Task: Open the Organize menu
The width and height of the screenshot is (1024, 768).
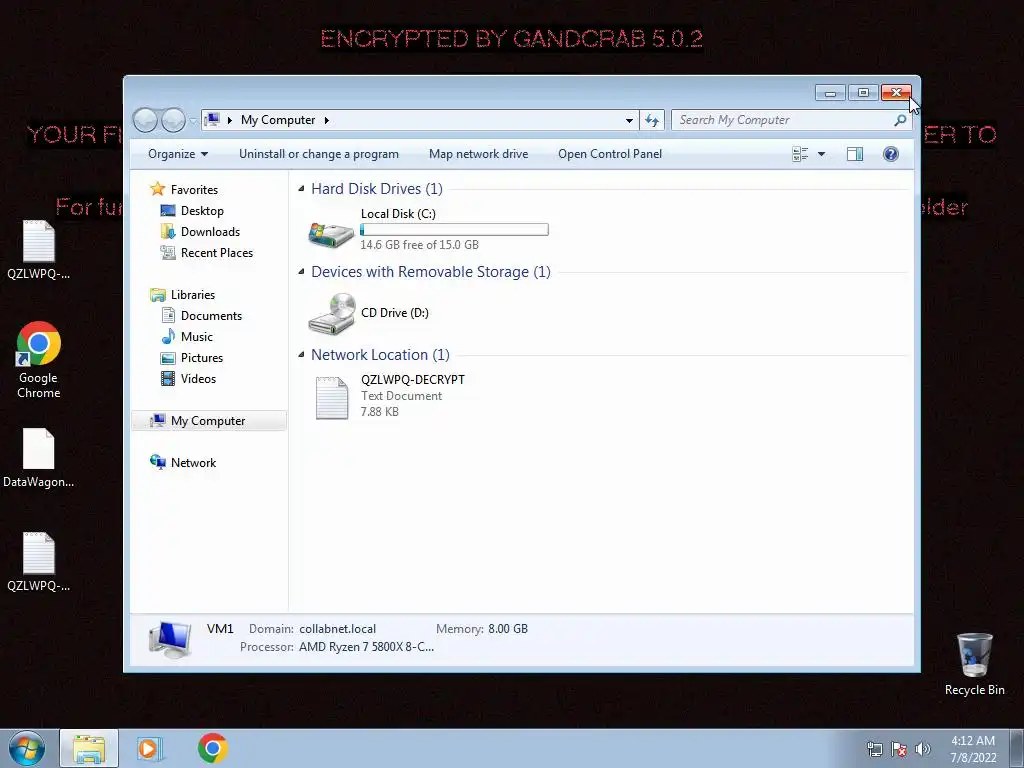Action: tap(178, 154)
